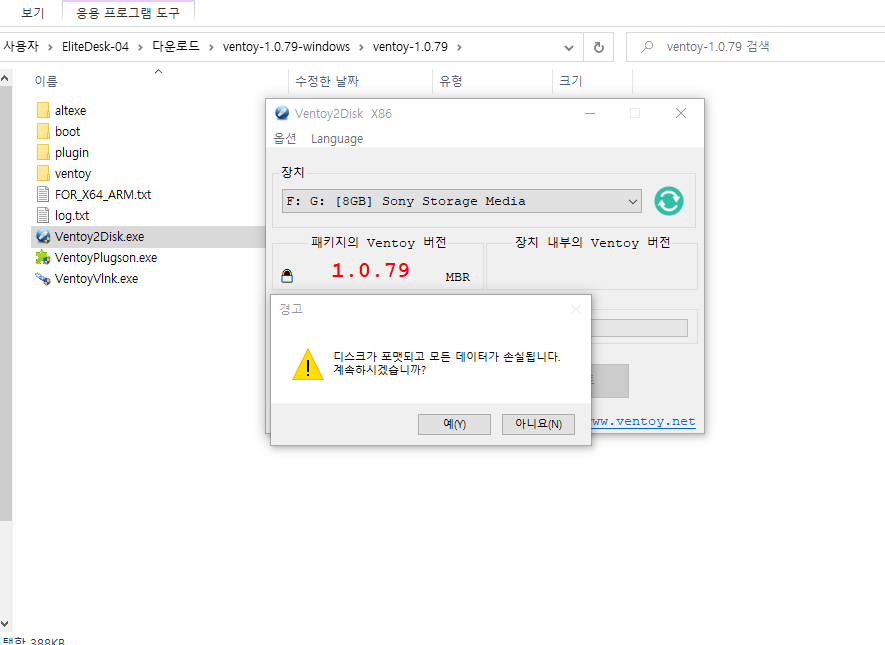The height and width of the screenshot is (645, 885).
Task: Click the VentoyPlugson.exe puzzle icon
Action: [43, 257]
